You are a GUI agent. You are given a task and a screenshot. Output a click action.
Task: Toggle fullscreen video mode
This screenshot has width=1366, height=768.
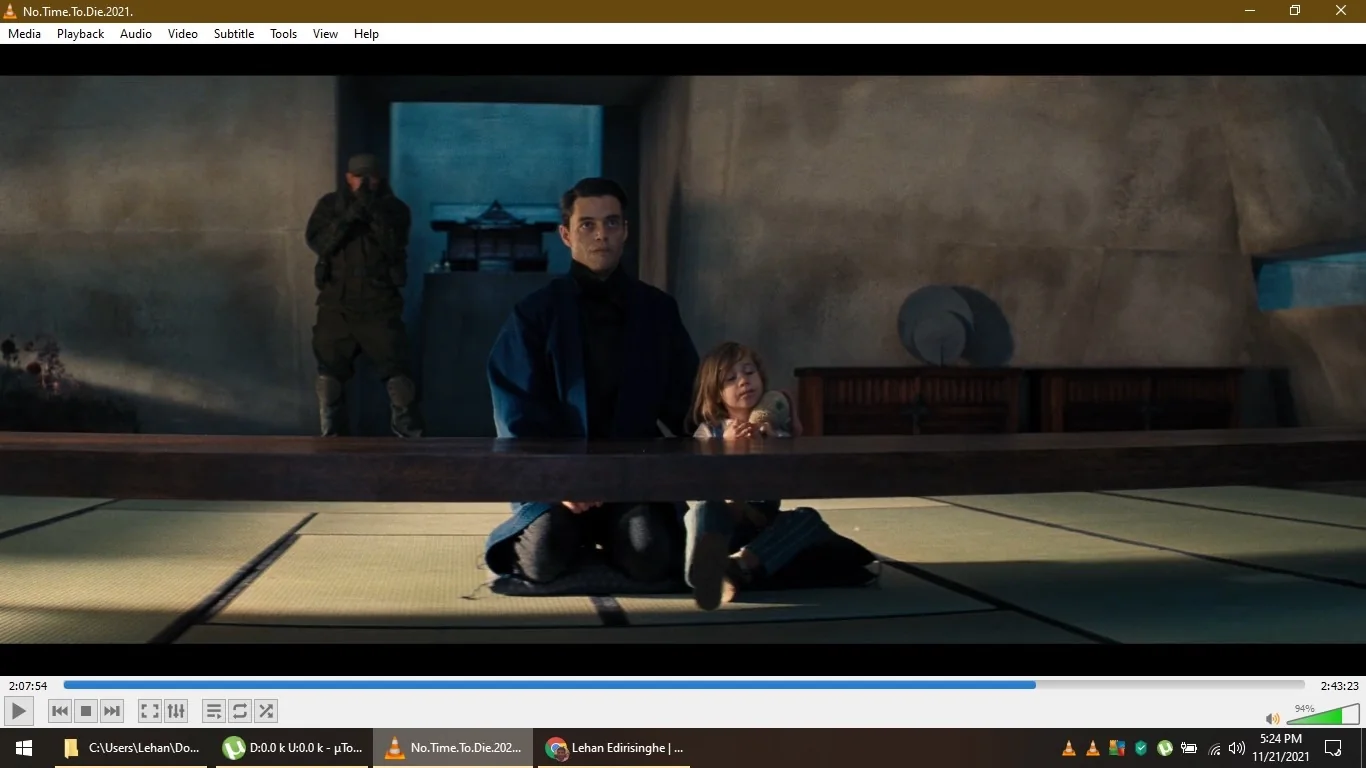click(150, 711)
